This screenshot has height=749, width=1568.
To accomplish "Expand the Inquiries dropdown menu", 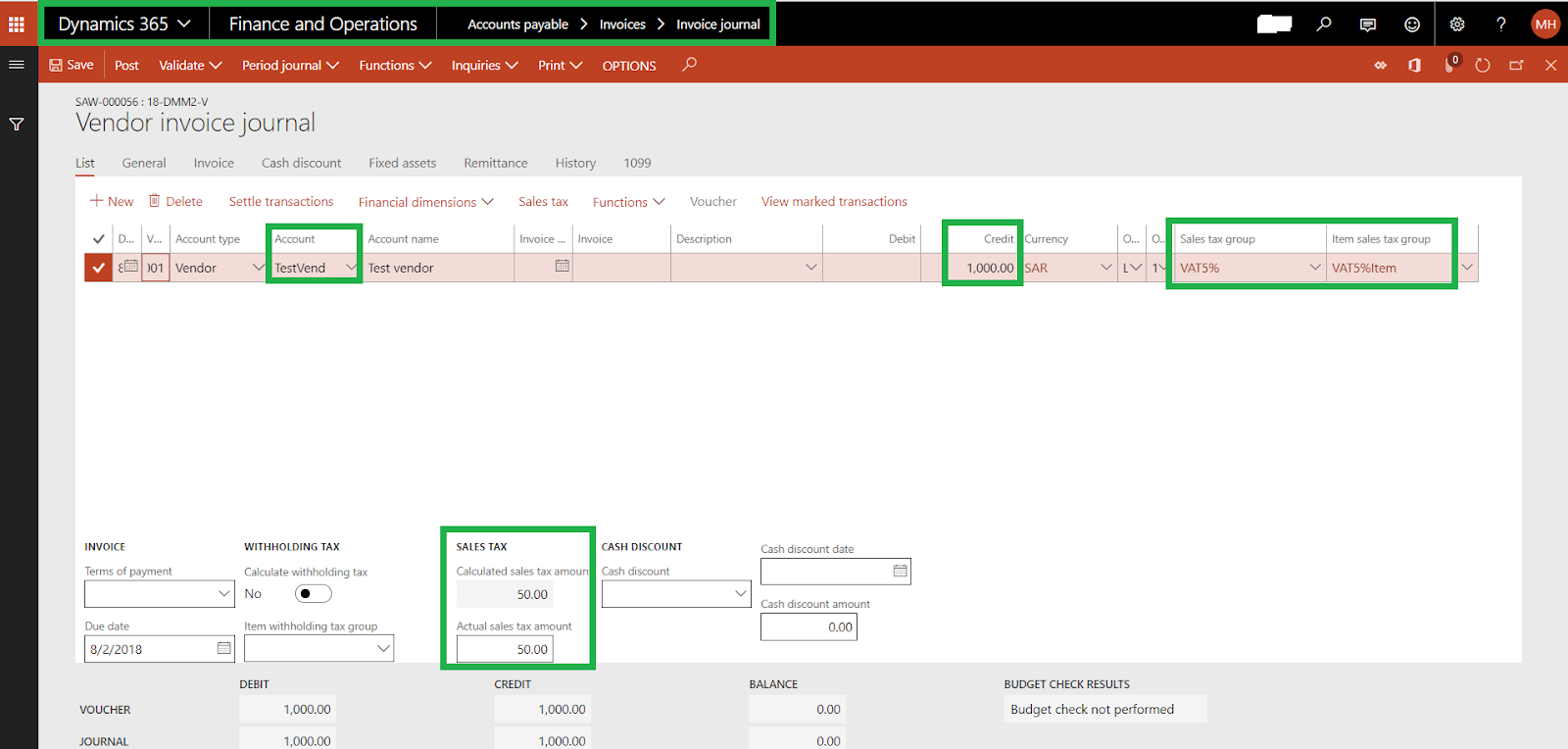I will [484, 66].
